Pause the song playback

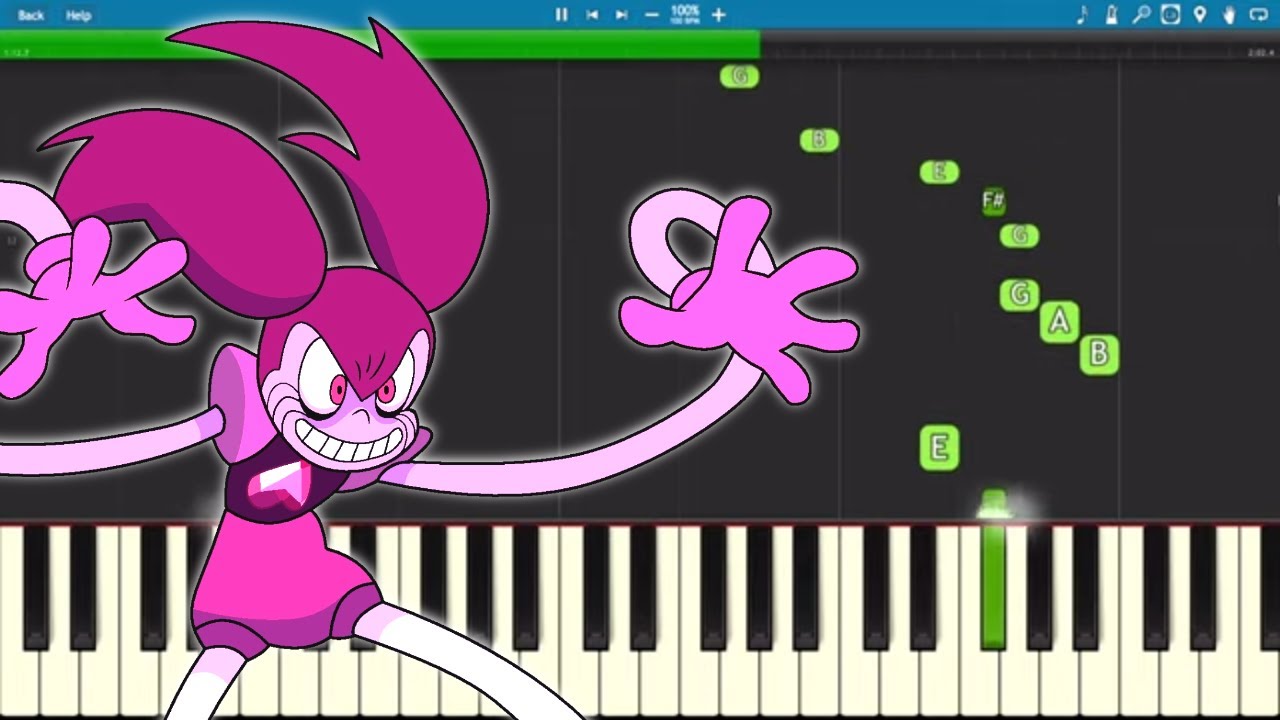561,15
